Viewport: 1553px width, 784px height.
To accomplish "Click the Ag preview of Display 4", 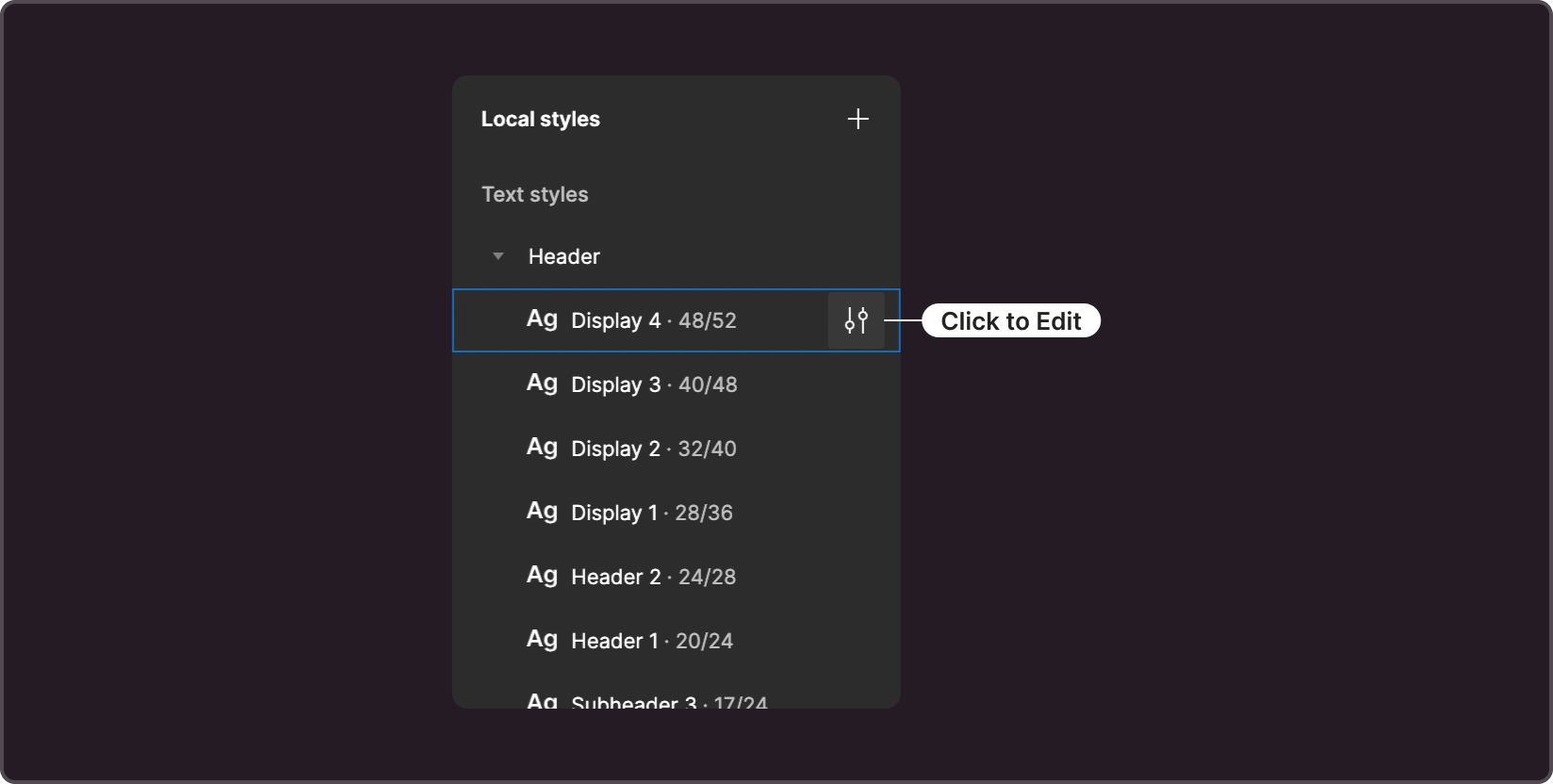I will (542, 319).
